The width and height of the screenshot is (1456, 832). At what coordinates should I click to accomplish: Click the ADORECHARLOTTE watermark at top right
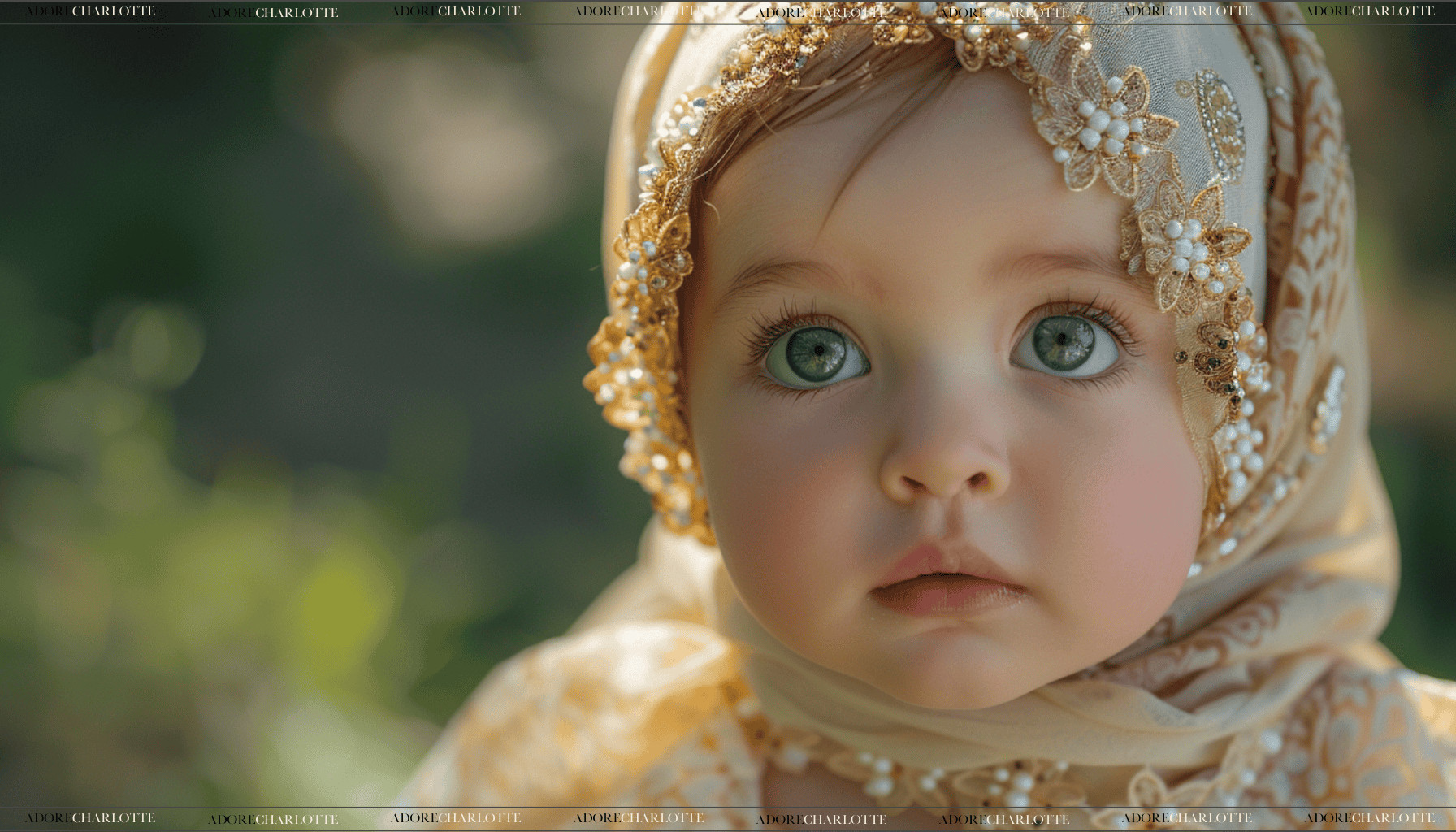[1372, 11]
